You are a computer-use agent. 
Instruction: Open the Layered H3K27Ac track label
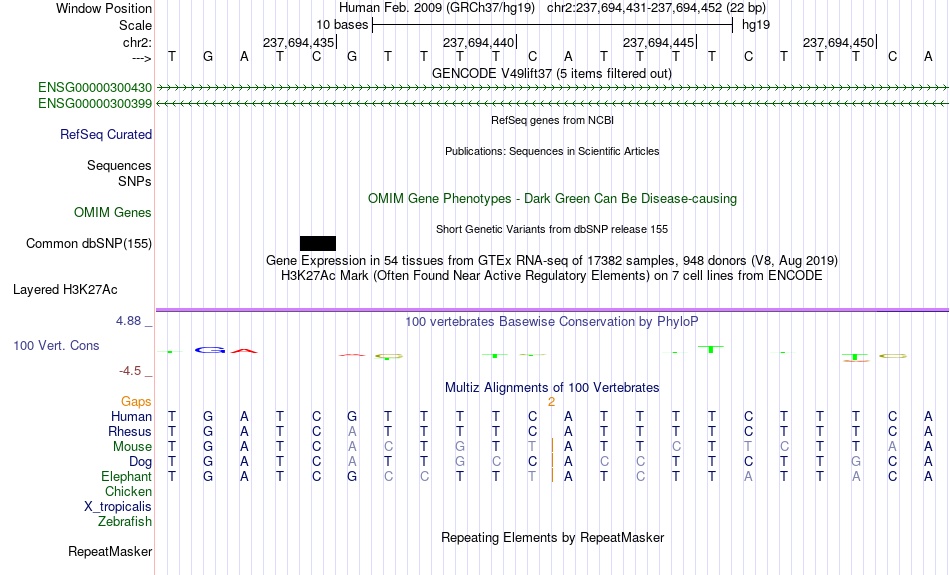click(x=65, y=290)
